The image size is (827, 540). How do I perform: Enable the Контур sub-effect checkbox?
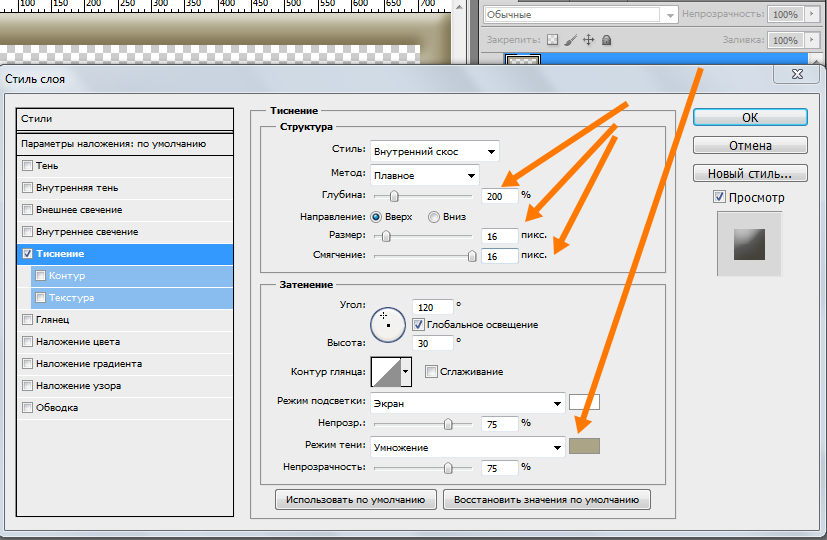pyautogui.click(x=41, y=276)
